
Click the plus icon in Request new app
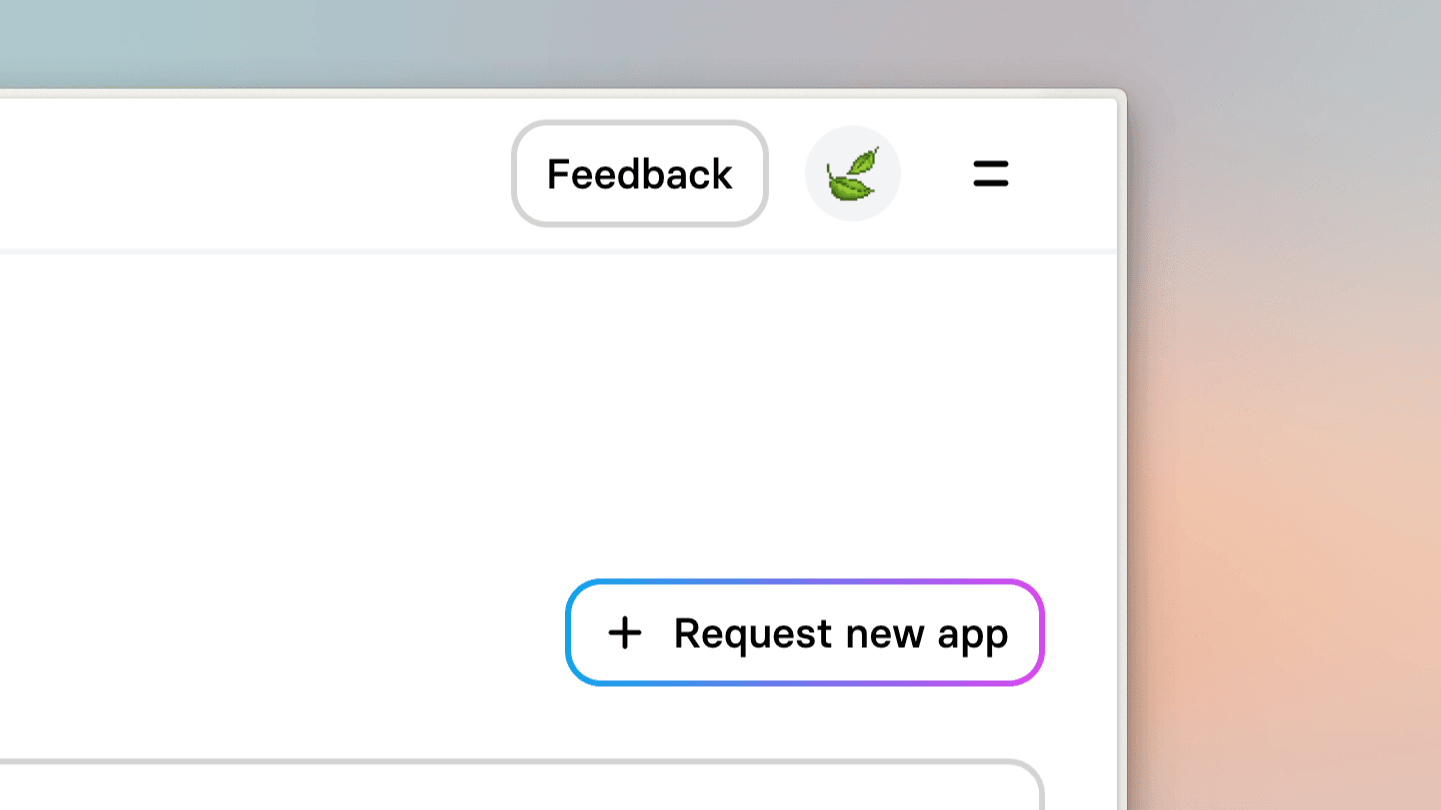(x=625, y=633)
